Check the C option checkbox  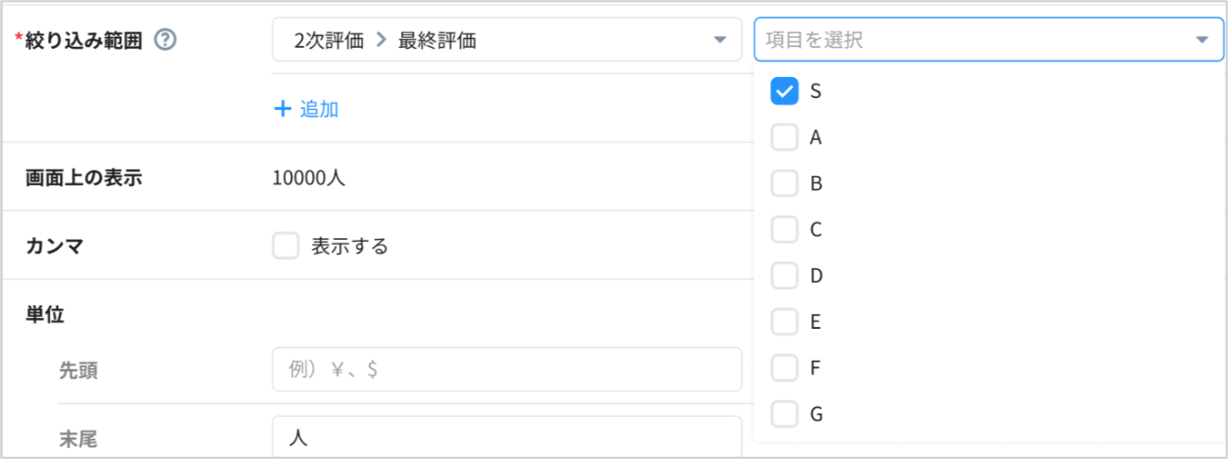point(785,230)
